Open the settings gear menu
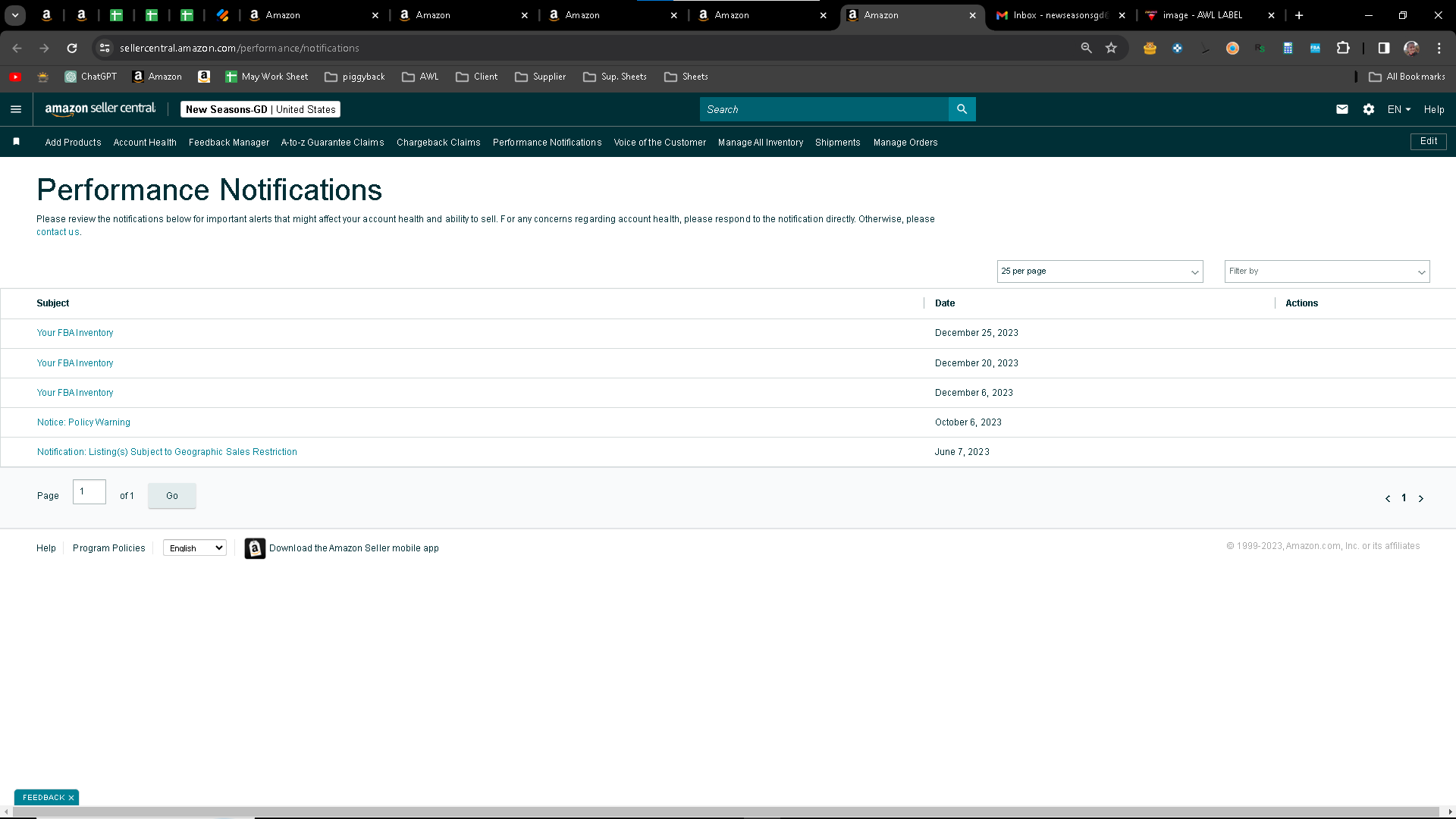Viewport: 1456px width, 819px height. tap(1368, 109)
